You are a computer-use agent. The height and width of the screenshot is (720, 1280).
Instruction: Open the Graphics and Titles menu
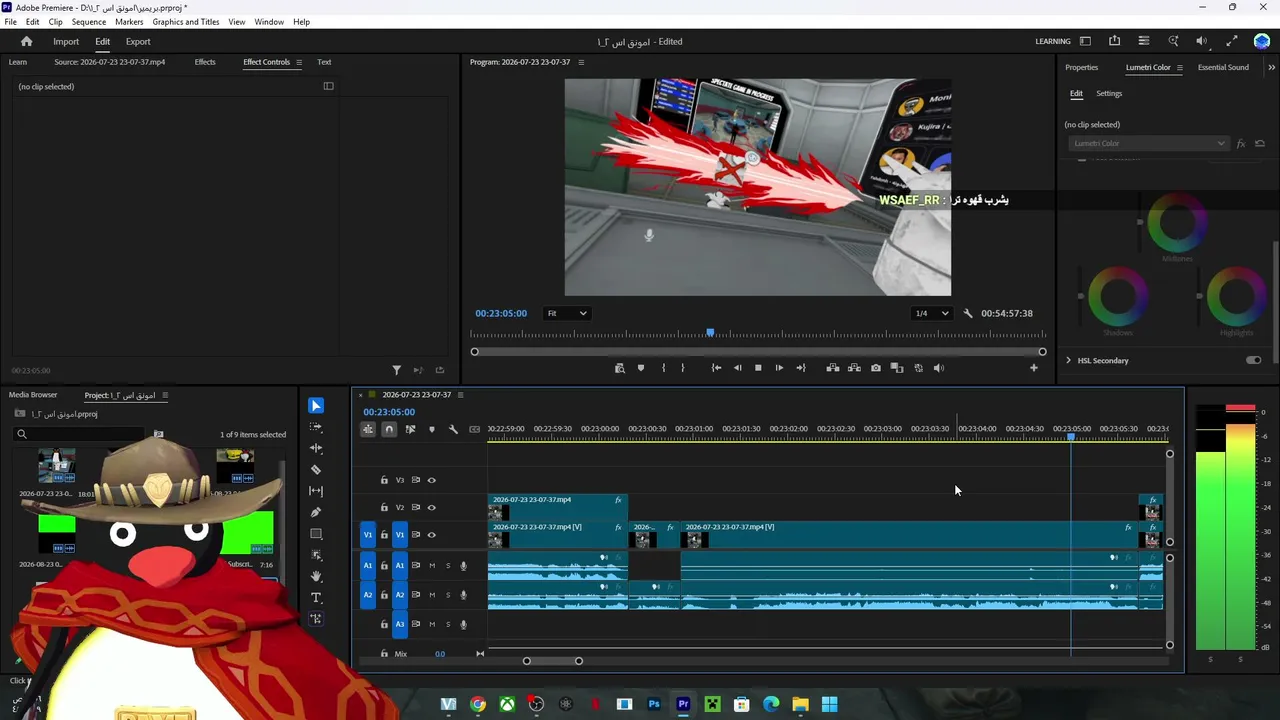point(186,22)
